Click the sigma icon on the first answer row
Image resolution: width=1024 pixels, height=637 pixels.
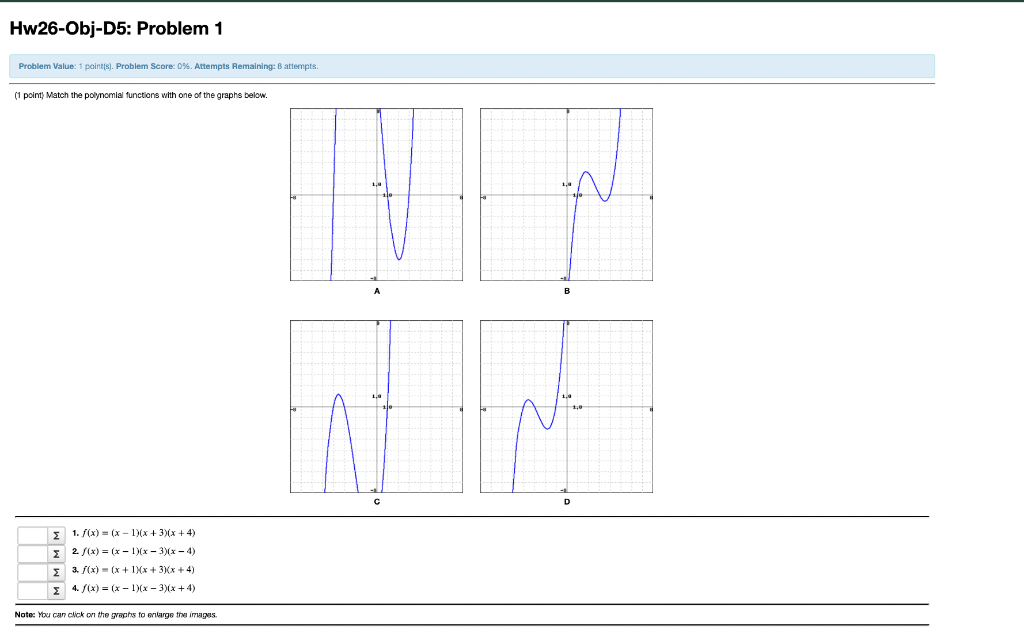[55, 534]
